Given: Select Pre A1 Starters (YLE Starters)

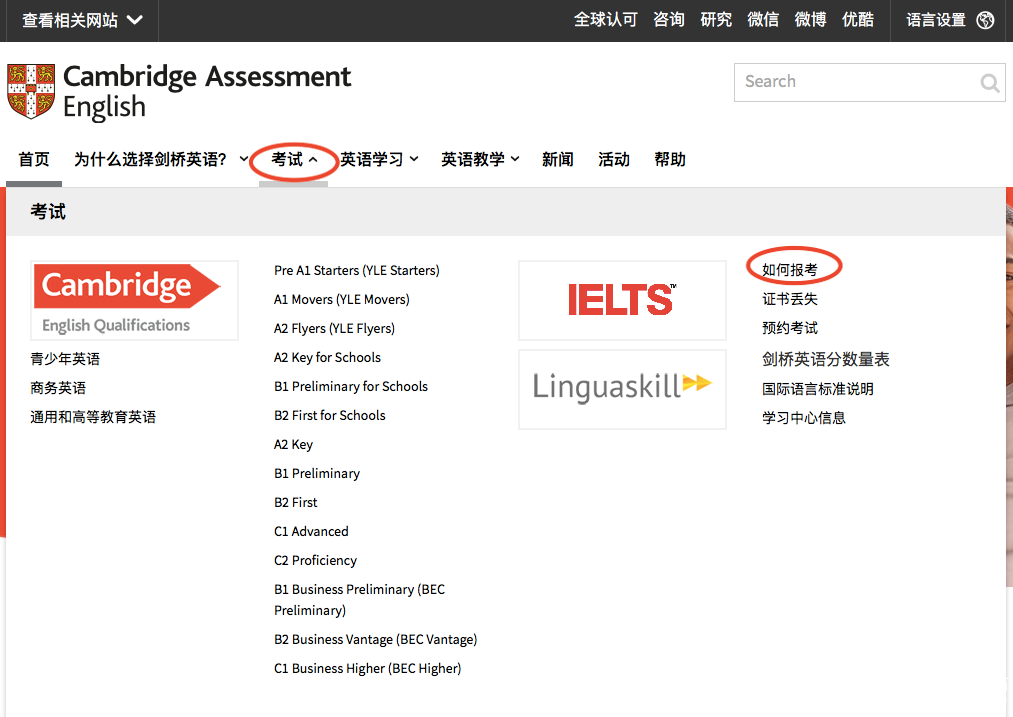Looking at the screenshot, I should click(357, 271).
